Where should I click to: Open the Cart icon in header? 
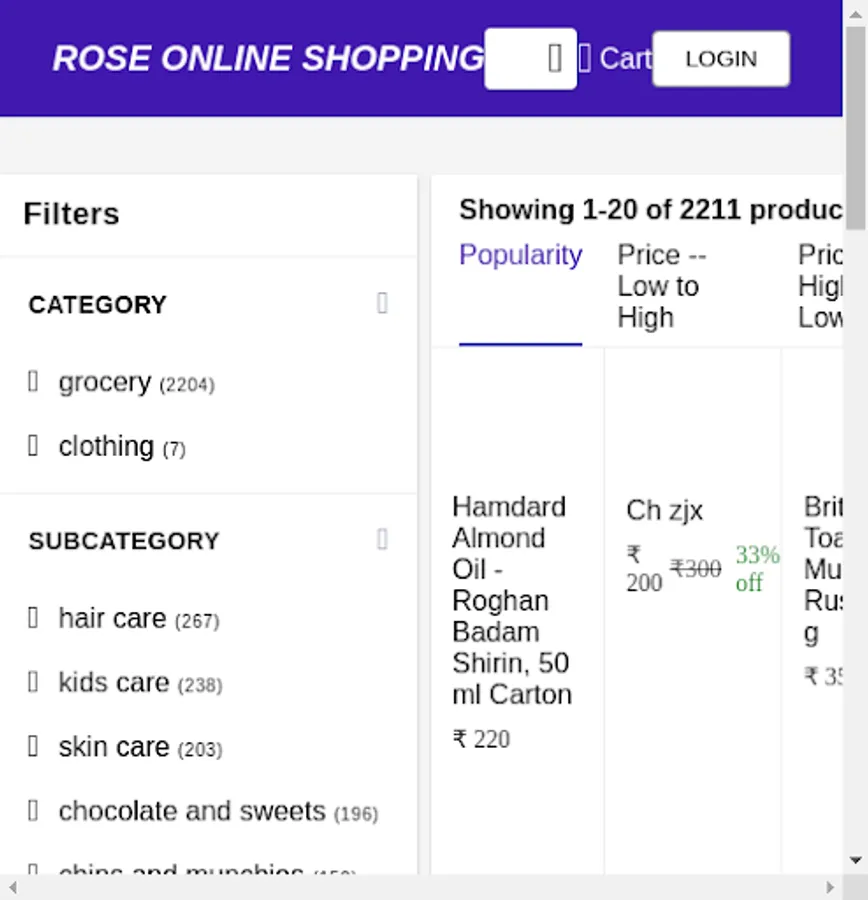(585, 58)
